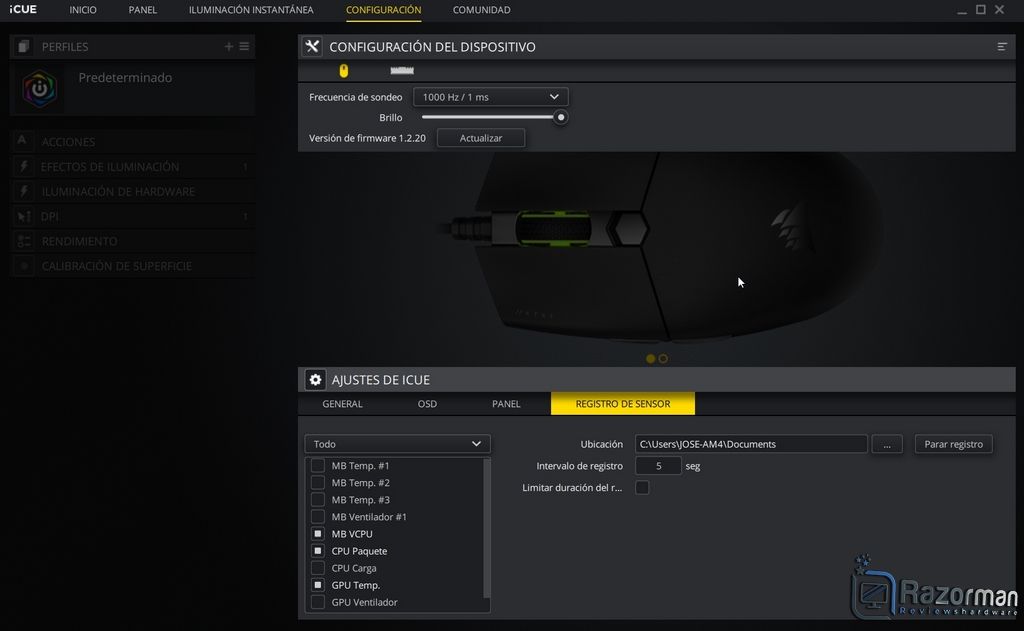1024x631 pixels.
Task: Uncheck the MB VCPU sensor checkbox
Action: pyautogui.click(x=317, y=533)
